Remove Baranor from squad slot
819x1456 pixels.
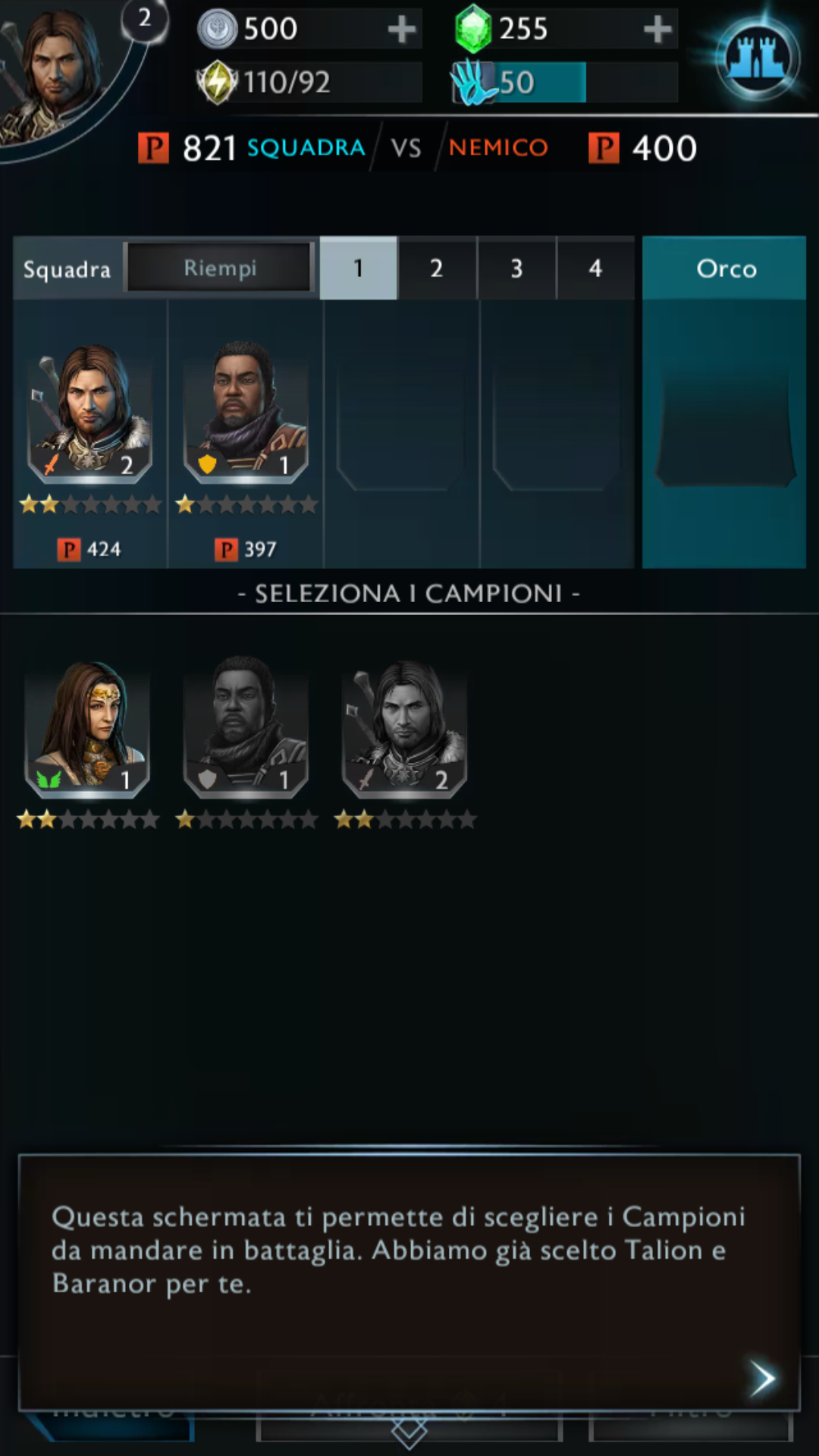[246, 413]
